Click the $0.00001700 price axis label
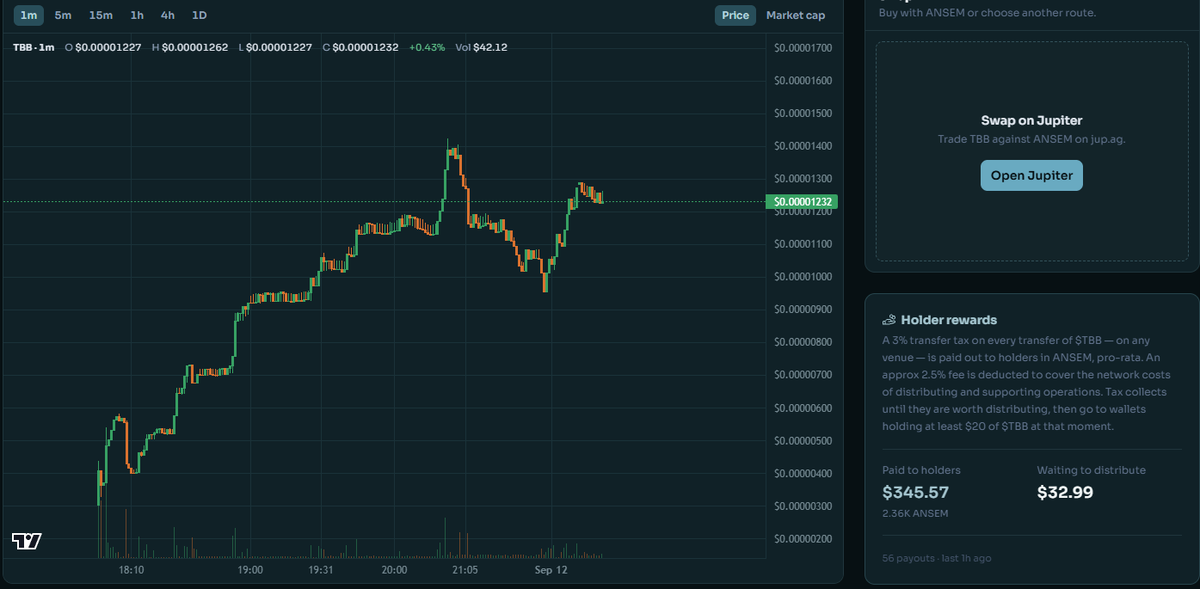The width and height of the screenshot is (1200, 589). coord(804,47)
